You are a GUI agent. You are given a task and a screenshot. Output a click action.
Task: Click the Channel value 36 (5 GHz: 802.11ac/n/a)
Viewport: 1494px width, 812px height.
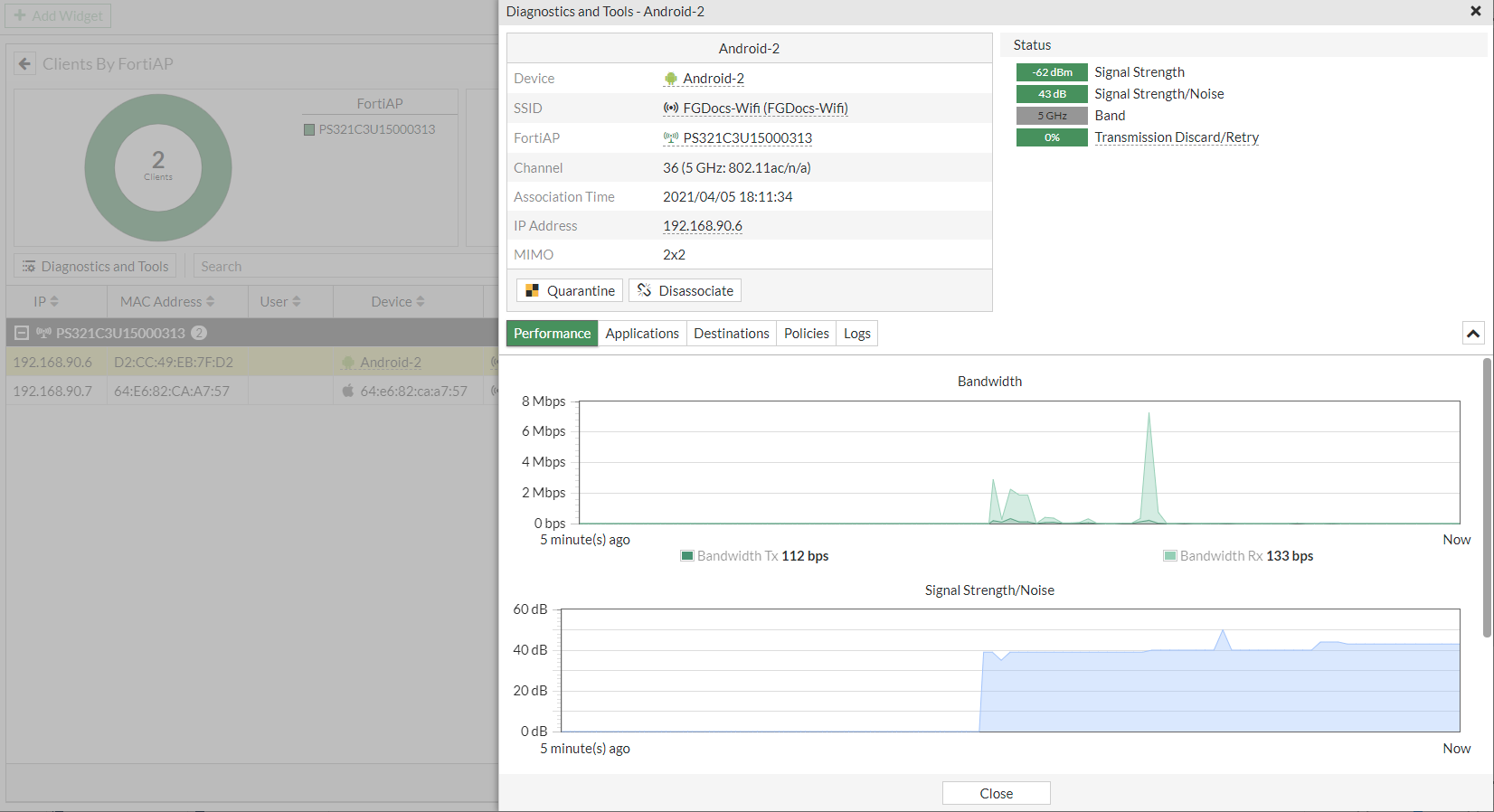click(737, 167)
